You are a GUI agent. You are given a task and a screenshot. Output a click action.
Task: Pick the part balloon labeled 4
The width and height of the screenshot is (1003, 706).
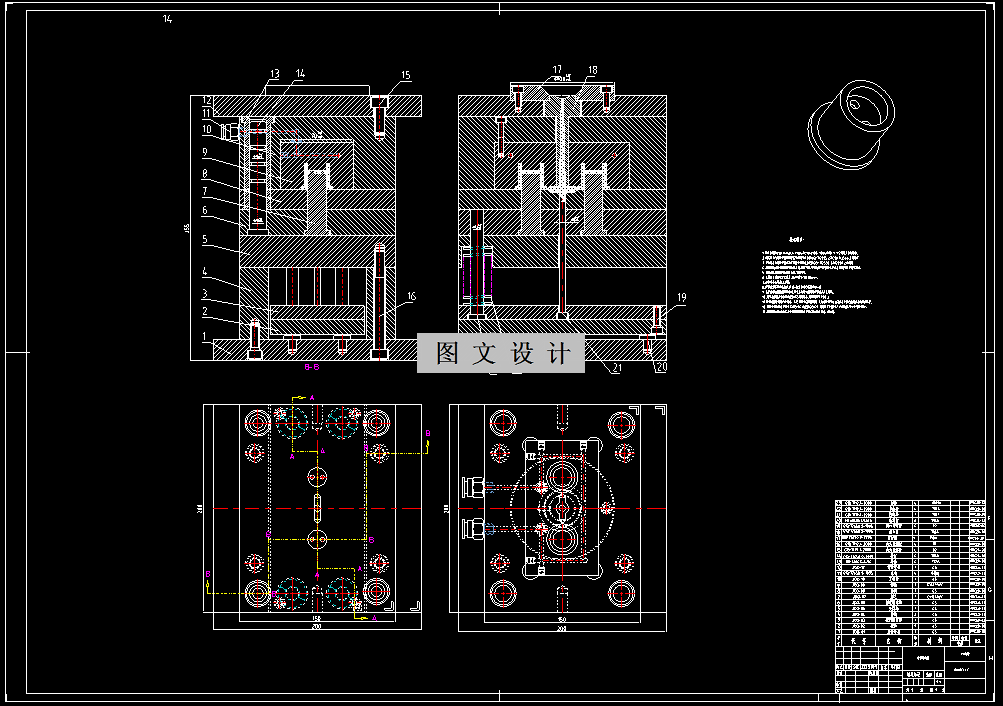click(x=205, y=271)
